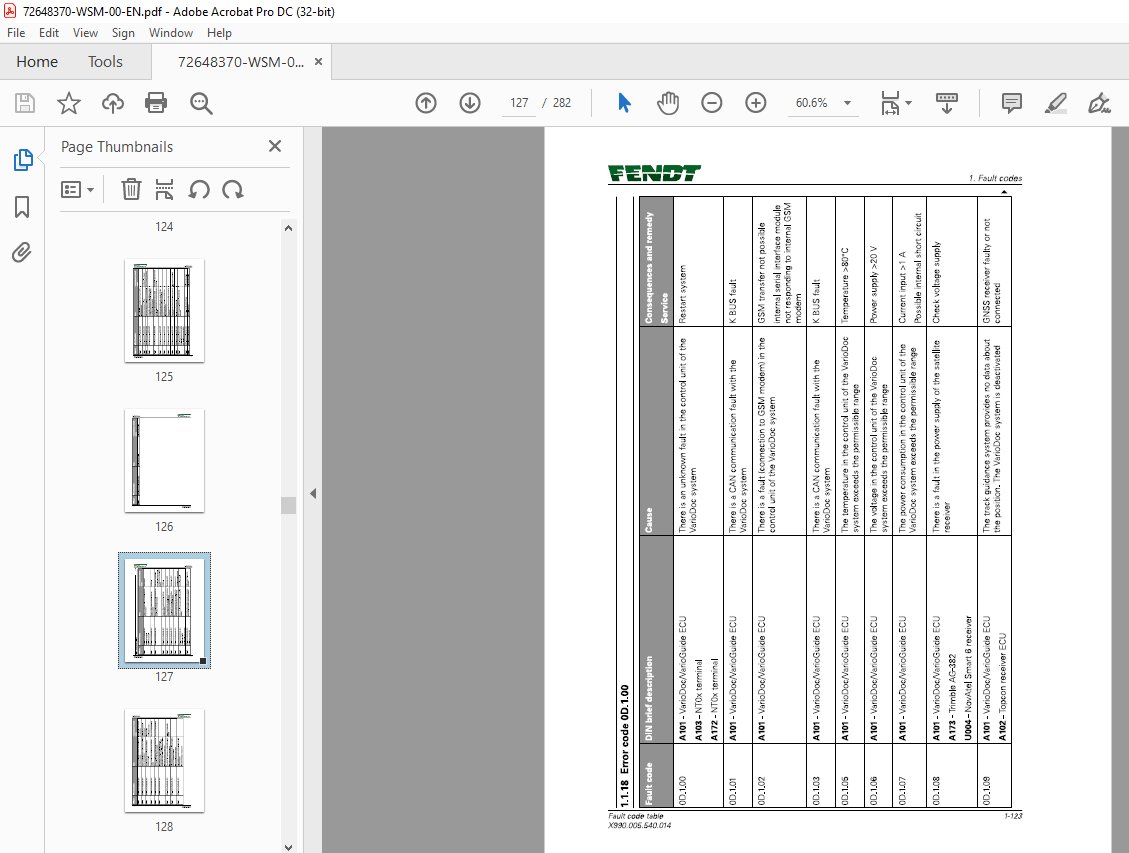Click the zoom percentage field showing 60.6%
The width and height of the screenshot is (1129, 853).
[x=811, y=103]
